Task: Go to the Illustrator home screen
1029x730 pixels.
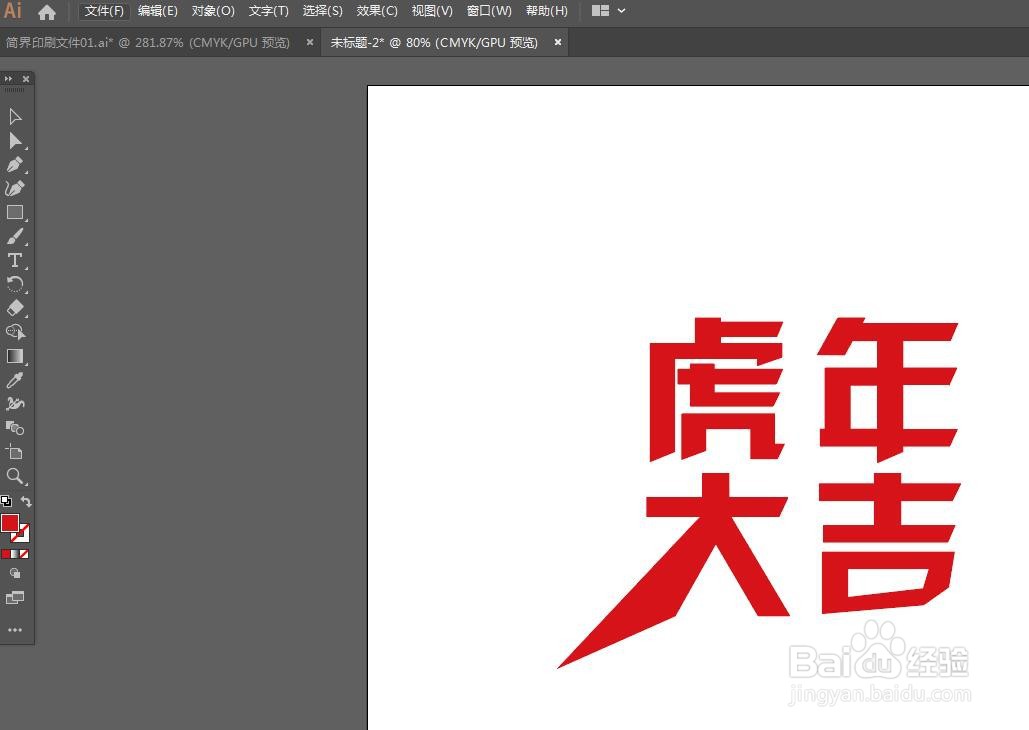Action: 47,12
